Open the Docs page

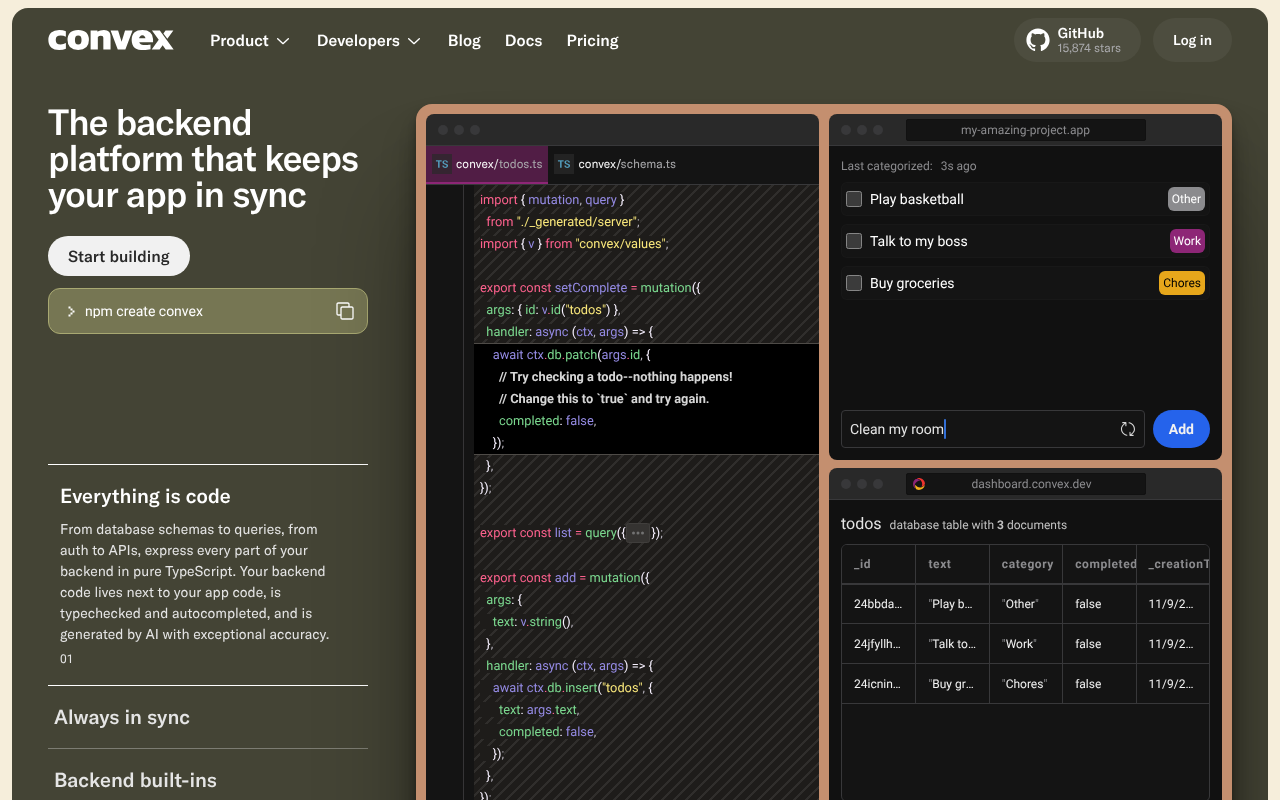click(x=523, y=40)
